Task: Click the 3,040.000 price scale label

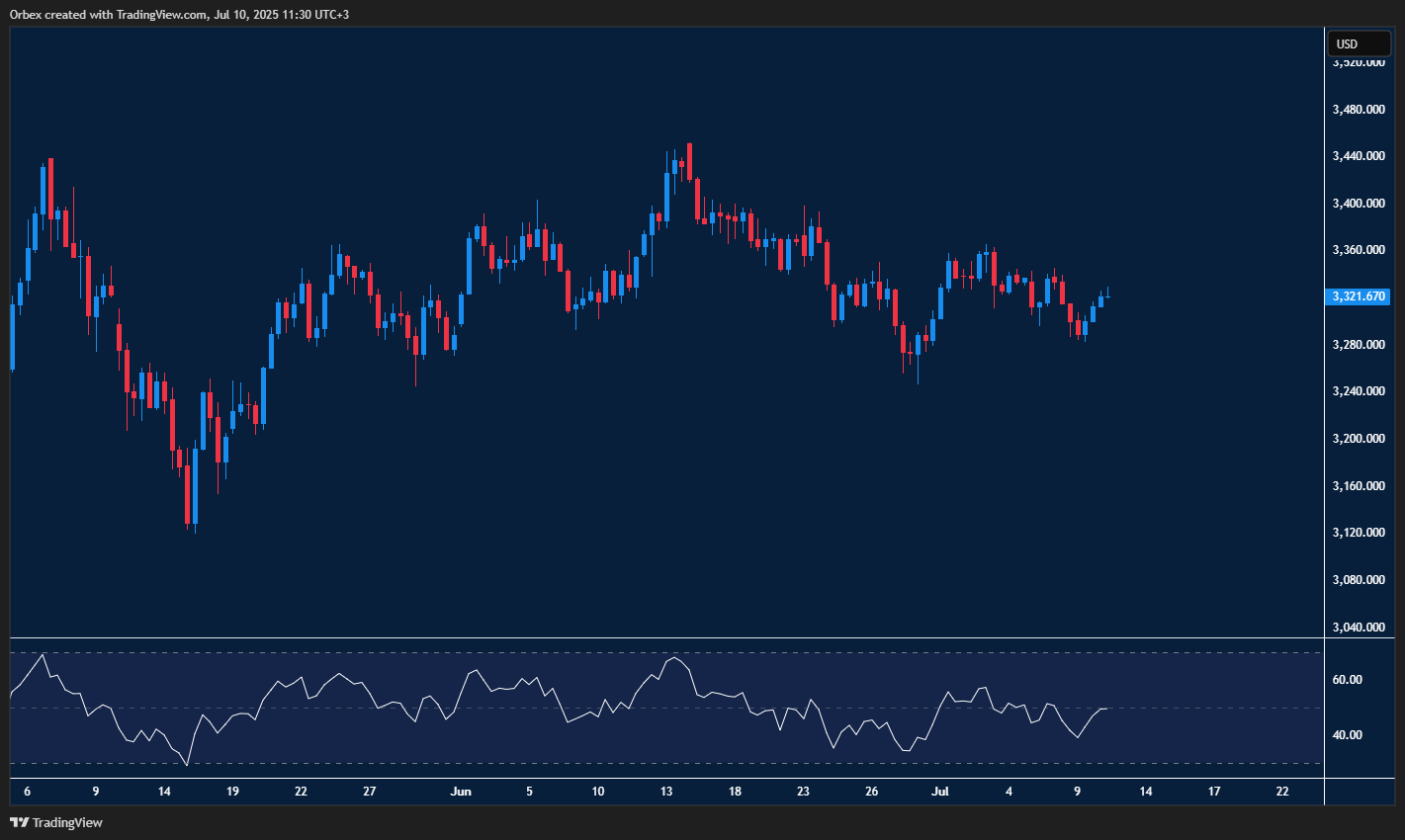Action: coord(1359,628)
